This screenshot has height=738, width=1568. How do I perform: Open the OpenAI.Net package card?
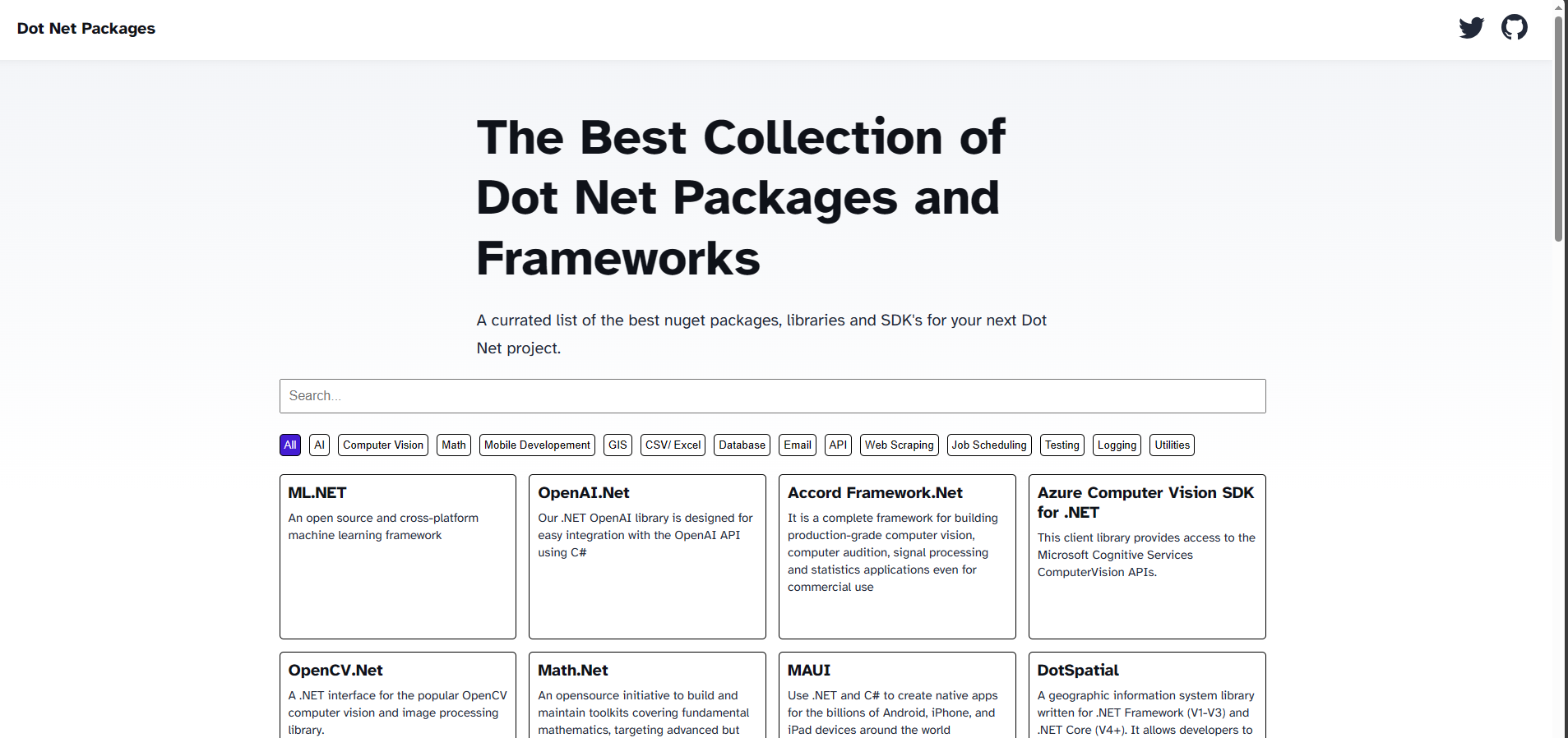[647, 556]
